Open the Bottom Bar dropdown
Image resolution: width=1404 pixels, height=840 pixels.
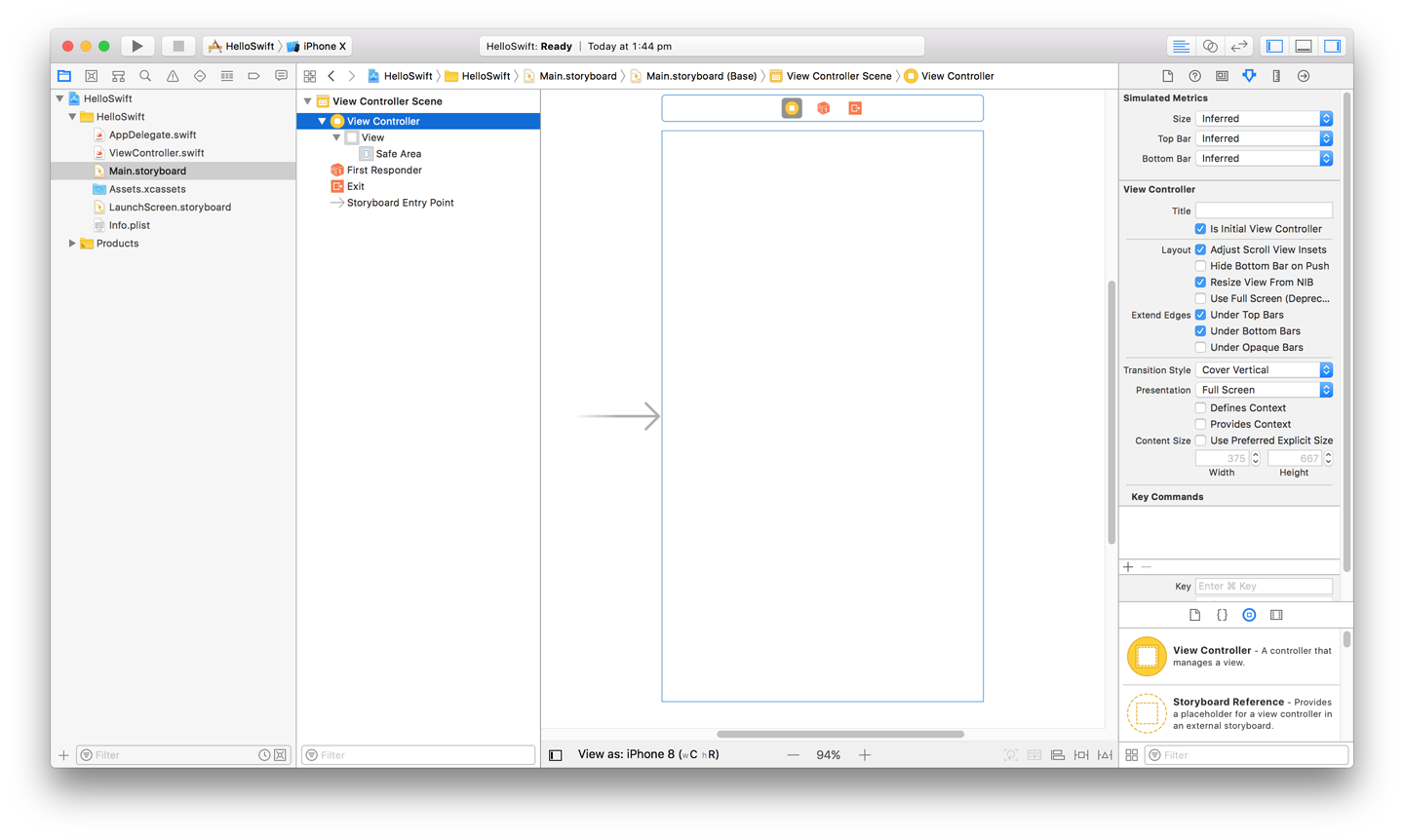(x=1264, y=158)
